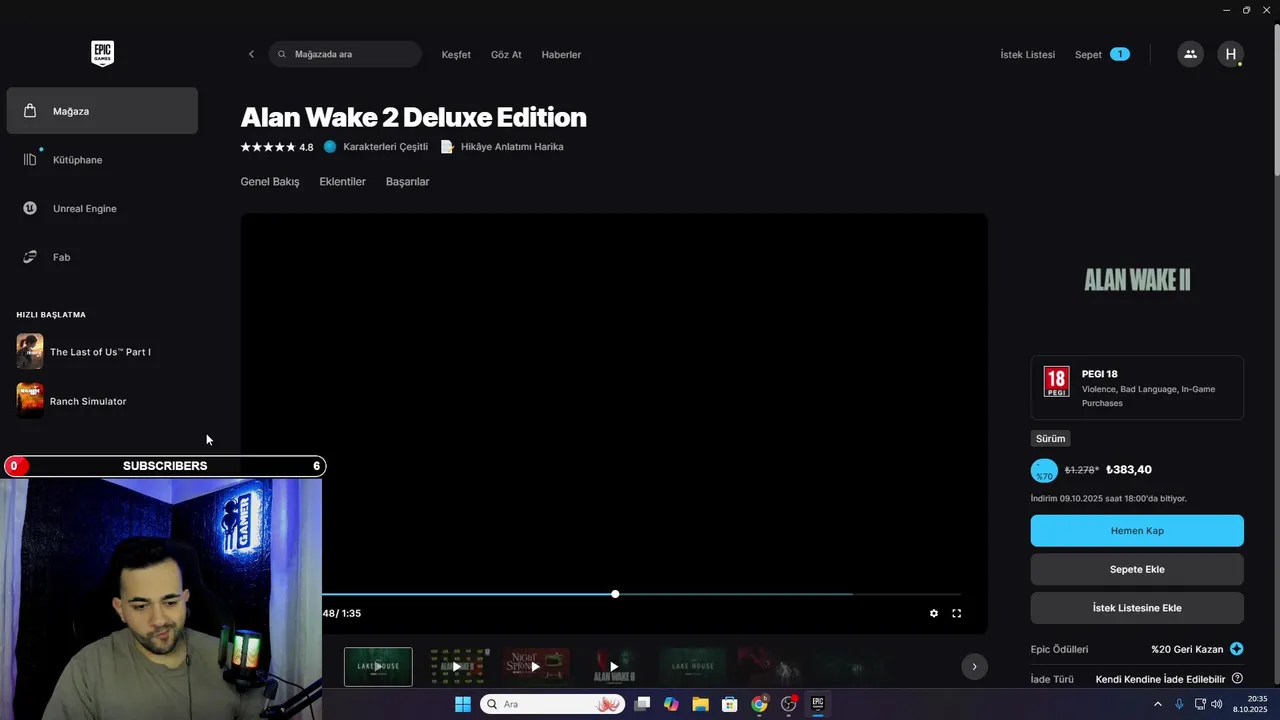This screenshot has height=720, width=1280.
Task: Go back with the arrow icon
Action: coord(251,54)
